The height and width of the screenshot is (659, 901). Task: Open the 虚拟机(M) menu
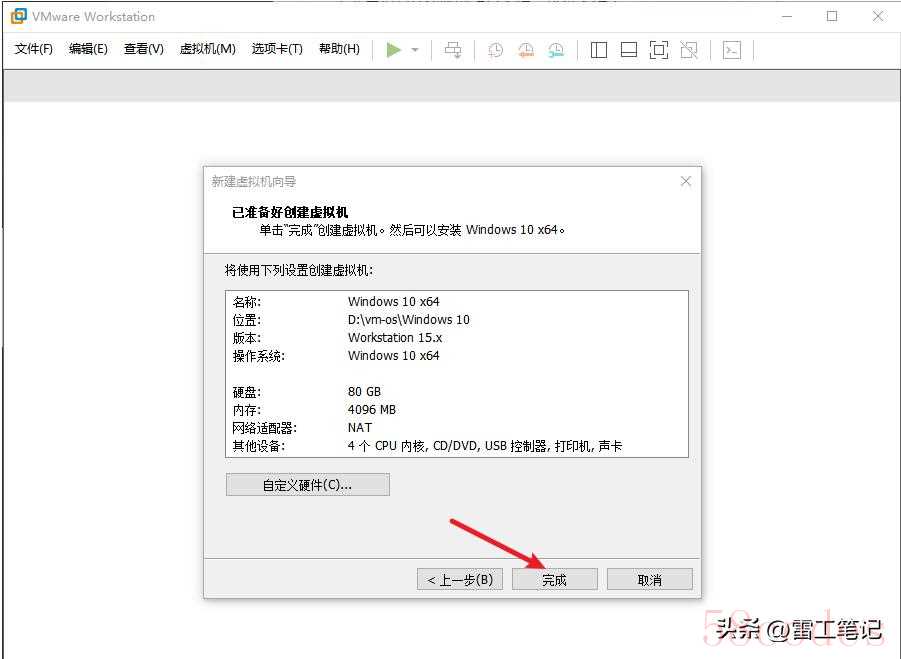coord(207,49)
